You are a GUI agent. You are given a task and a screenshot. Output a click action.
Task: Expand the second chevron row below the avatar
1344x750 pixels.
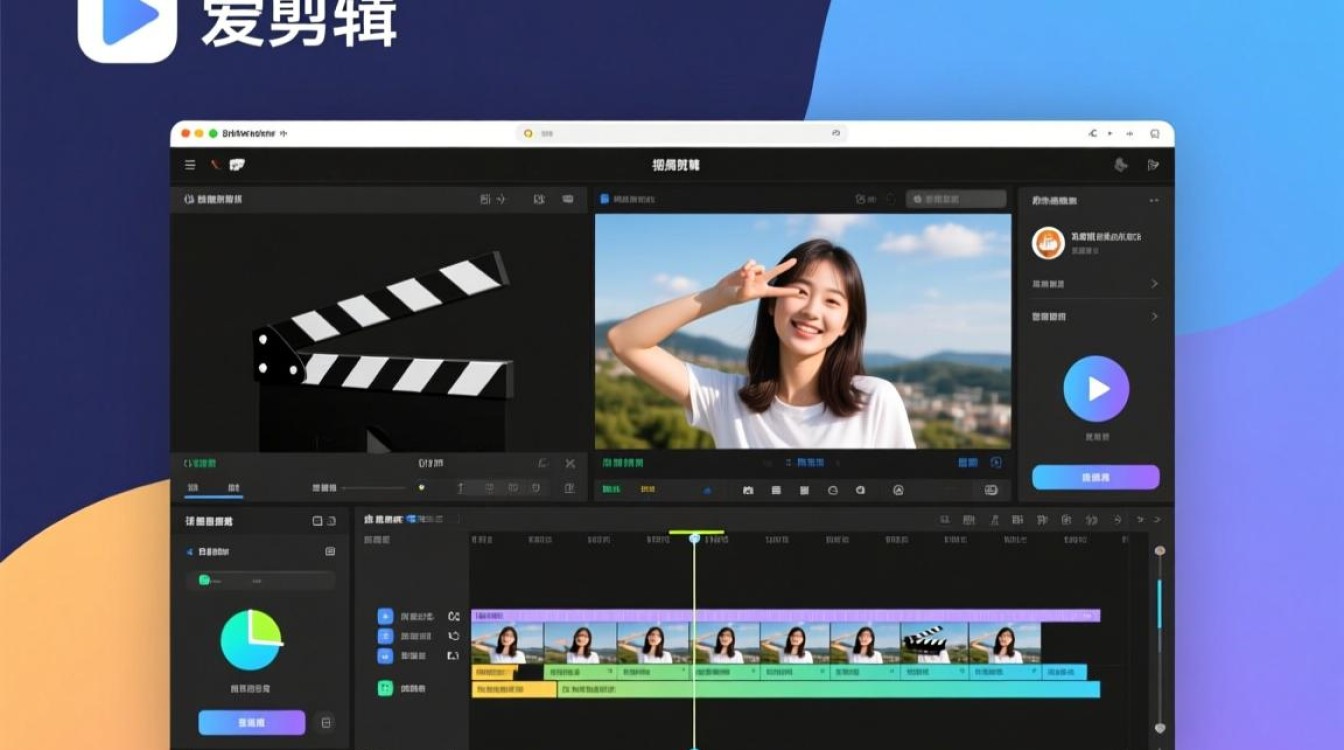pyautogui.click(x=1095, y=316)
